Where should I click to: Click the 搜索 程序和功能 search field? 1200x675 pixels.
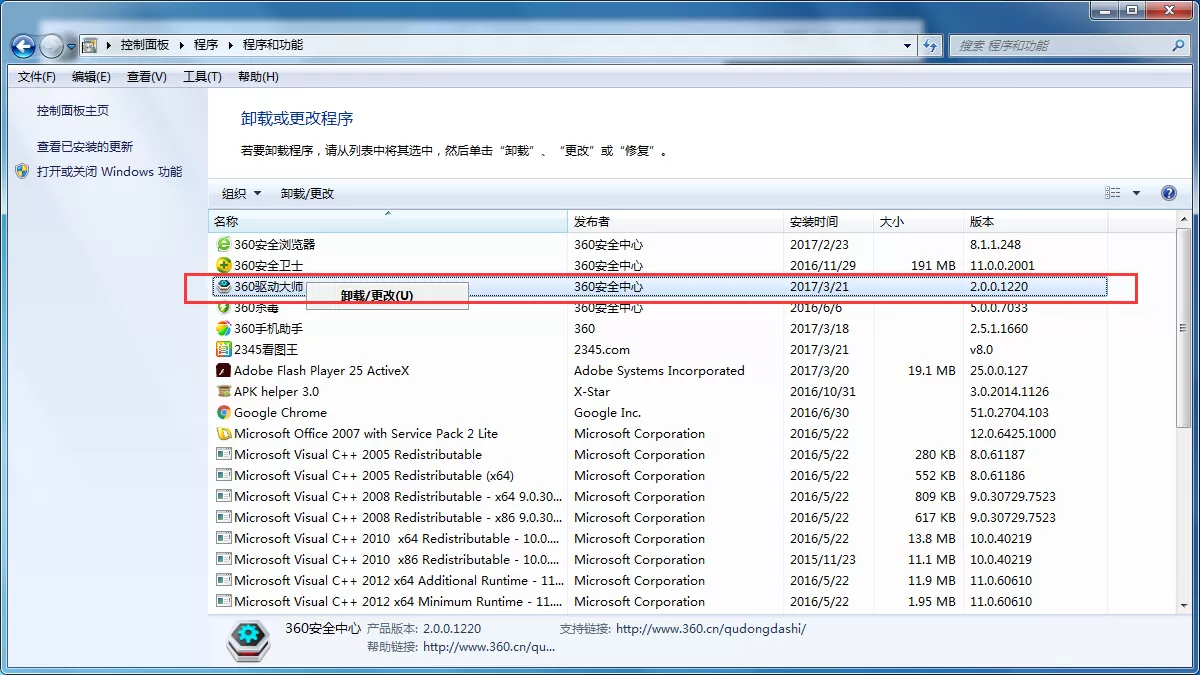tap(1060, 45)
